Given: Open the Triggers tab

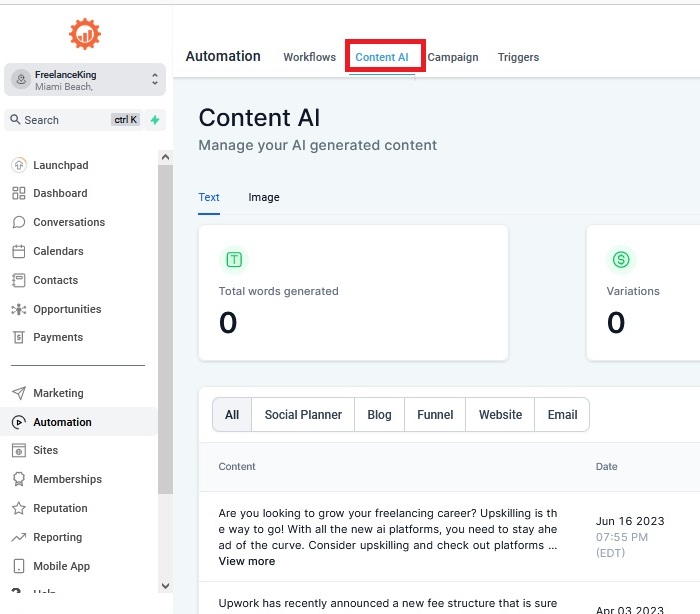Looking at the screenshot, I should 518,57.
